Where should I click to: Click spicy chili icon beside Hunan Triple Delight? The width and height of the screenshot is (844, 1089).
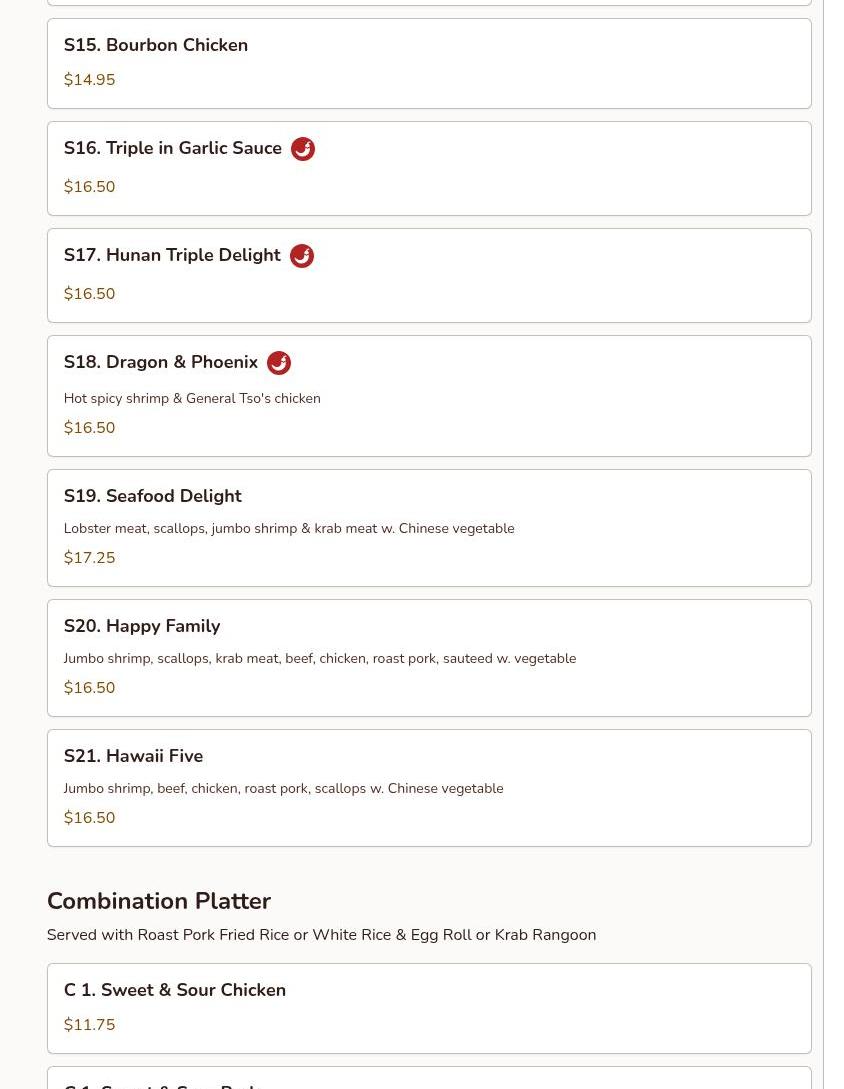[301, 256]
